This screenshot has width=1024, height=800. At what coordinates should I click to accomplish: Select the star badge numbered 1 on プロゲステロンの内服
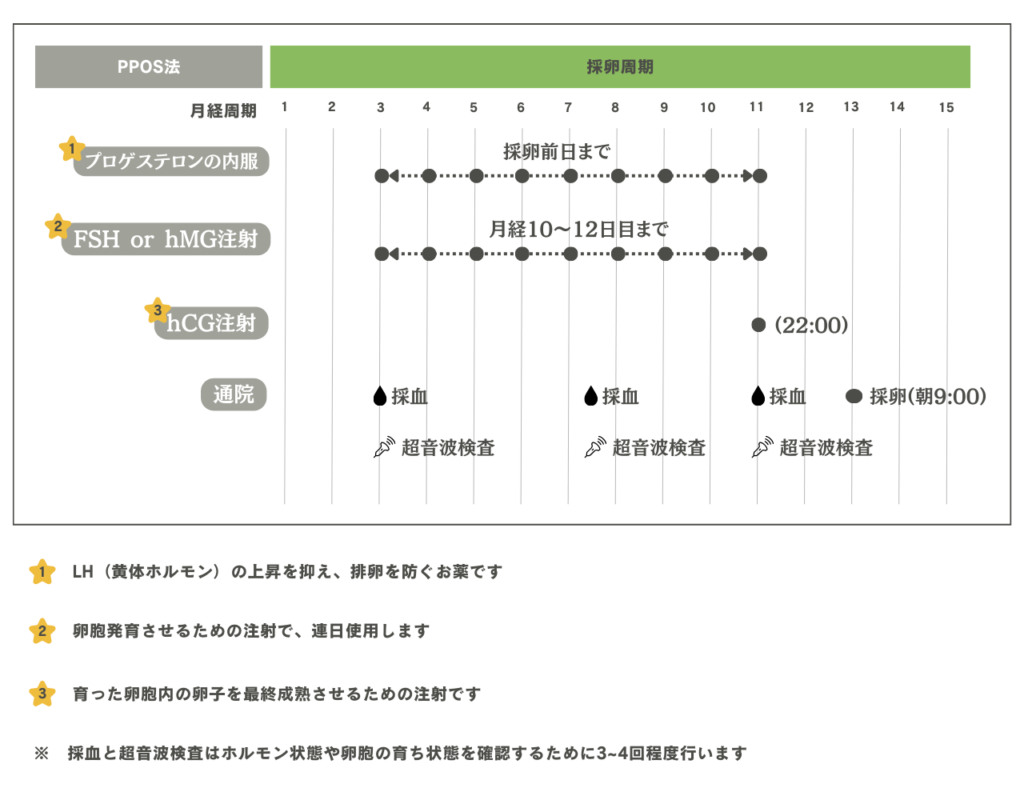pyautogui.click(x=70, y=148)
